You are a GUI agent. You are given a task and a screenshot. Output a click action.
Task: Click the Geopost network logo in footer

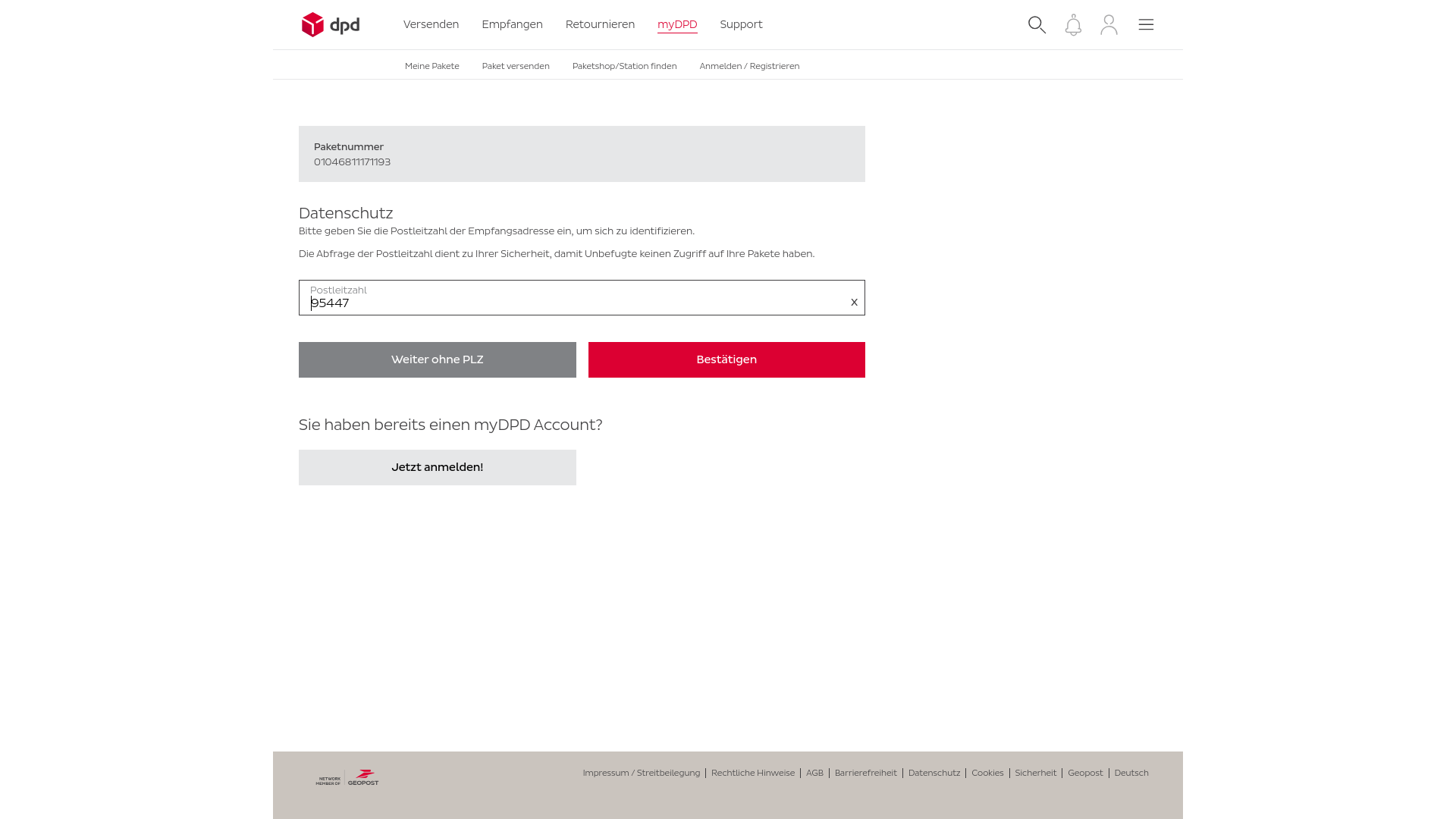tap(347, 778)
